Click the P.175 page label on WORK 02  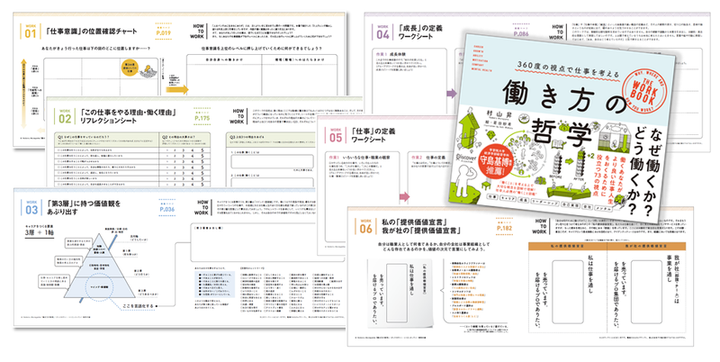[x=202, y=118]
